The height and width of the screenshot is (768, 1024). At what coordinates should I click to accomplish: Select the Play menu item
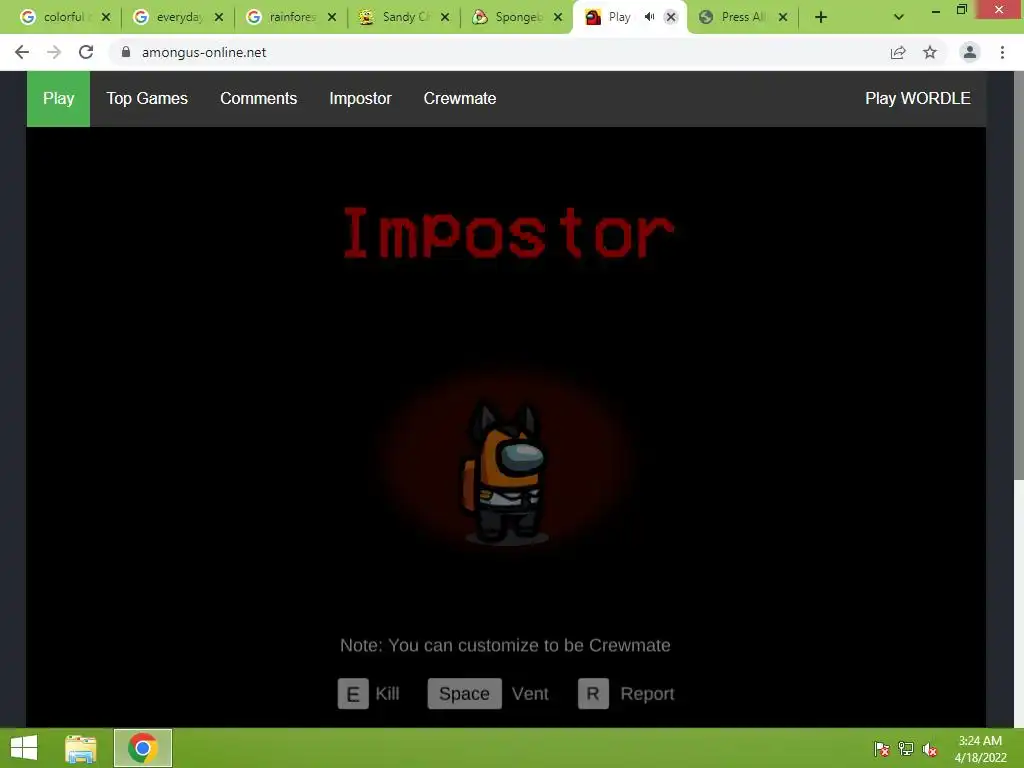pyautogui.click(x=58, y=99)
